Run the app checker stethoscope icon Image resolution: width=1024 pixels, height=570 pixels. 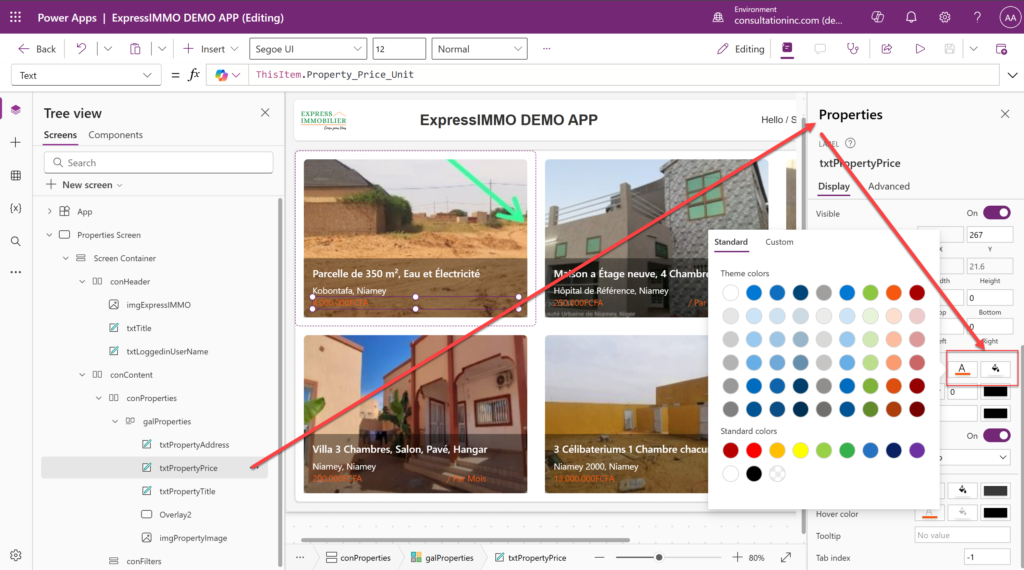coord(853,49)
